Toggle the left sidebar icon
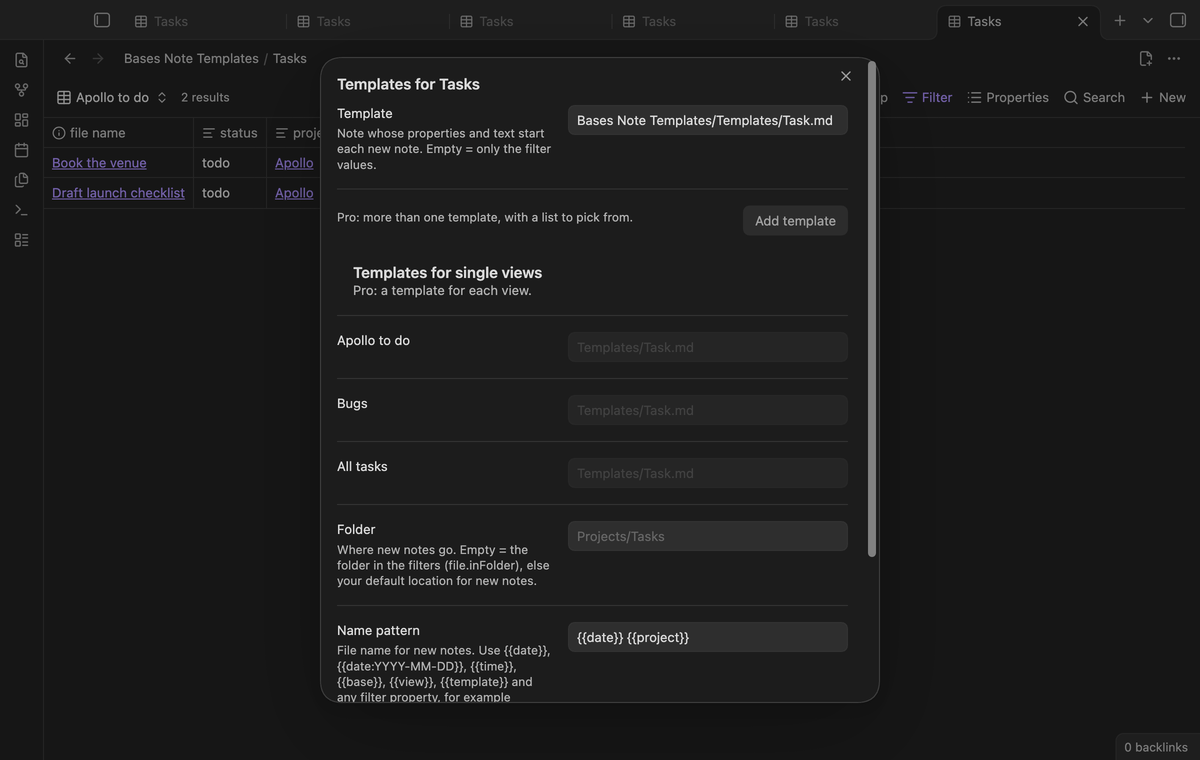Image resolution: width=1200 pixels, height=760 pixels. (x=102, y=20)
